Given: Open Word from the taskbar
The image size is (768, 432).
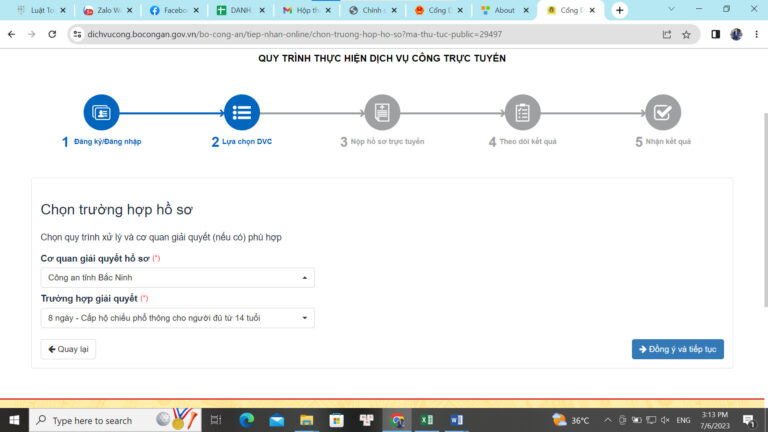Looking at the screenshot, I should 456,420.
